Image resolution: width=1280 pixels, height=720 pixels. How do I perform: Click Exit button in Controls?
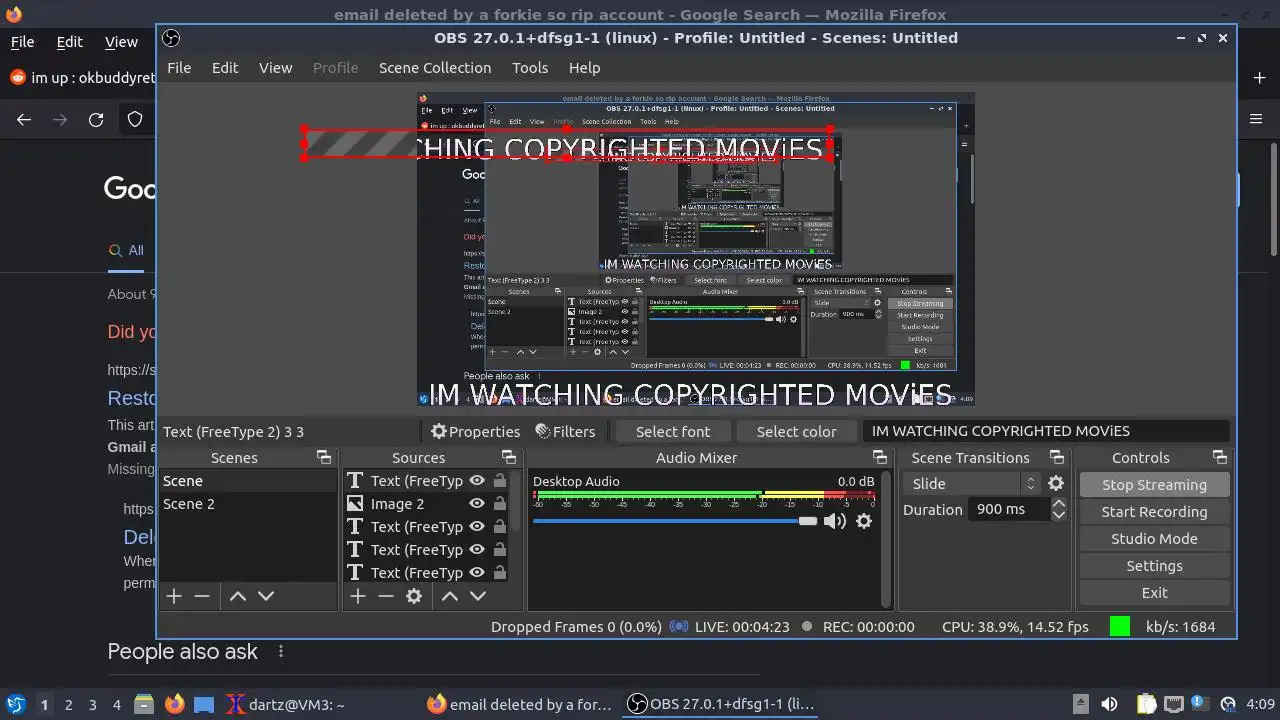coord(1154,593)
